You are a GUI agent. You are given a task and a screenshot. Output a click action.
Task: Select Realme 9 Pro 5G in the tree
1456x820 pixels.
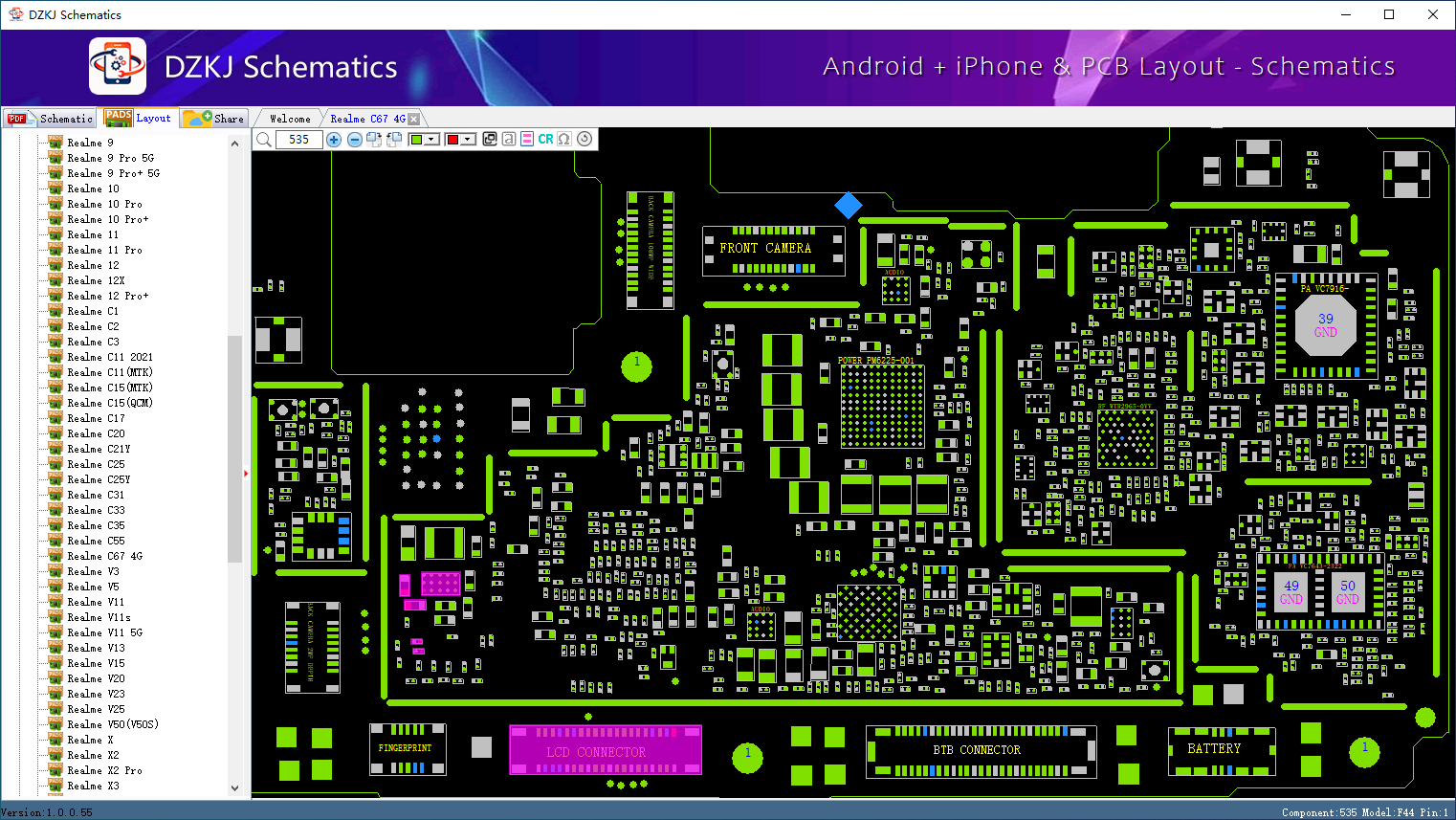[110, 158]
